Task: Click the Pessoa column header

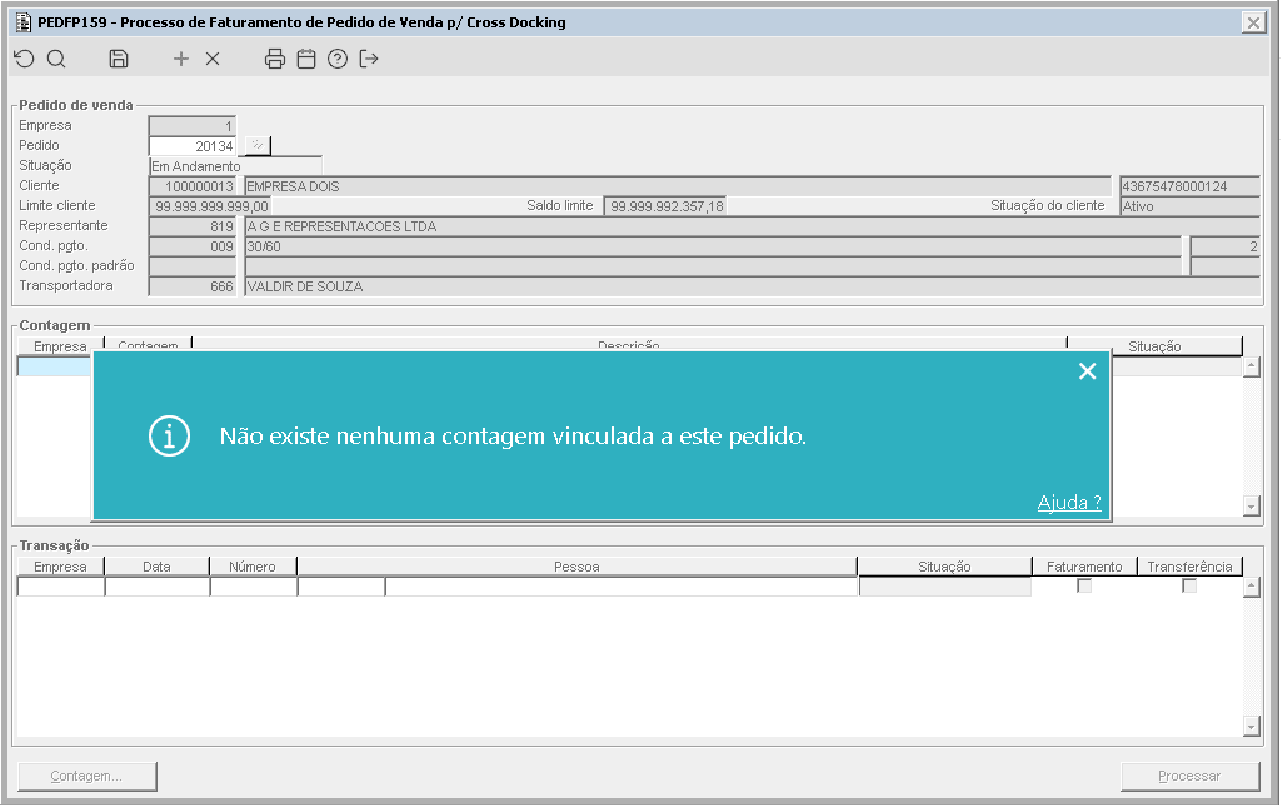Action: (x=577, y=567)
